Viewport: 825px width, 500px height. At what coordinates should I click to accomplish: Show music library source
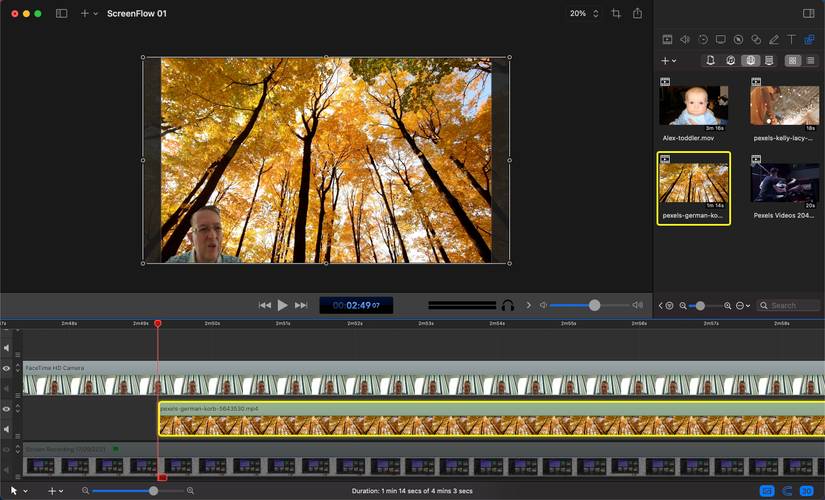730,61
